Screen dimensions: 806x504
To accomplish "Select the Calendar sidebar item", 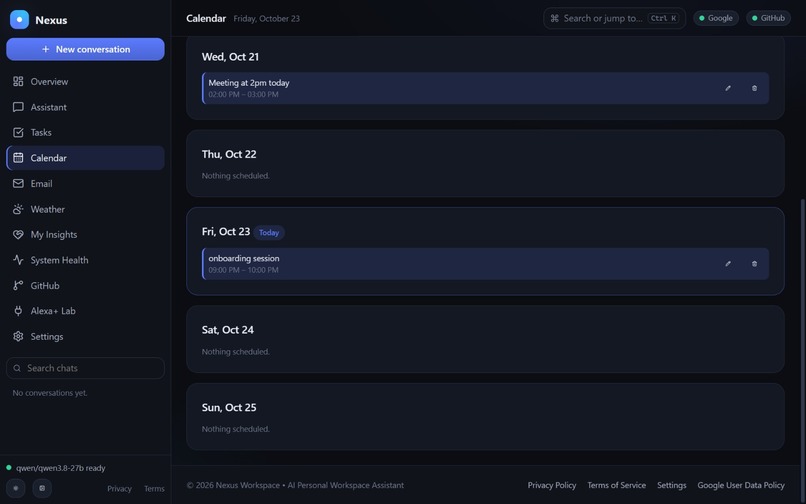I will pyautogui.click(x=85, y=158).
